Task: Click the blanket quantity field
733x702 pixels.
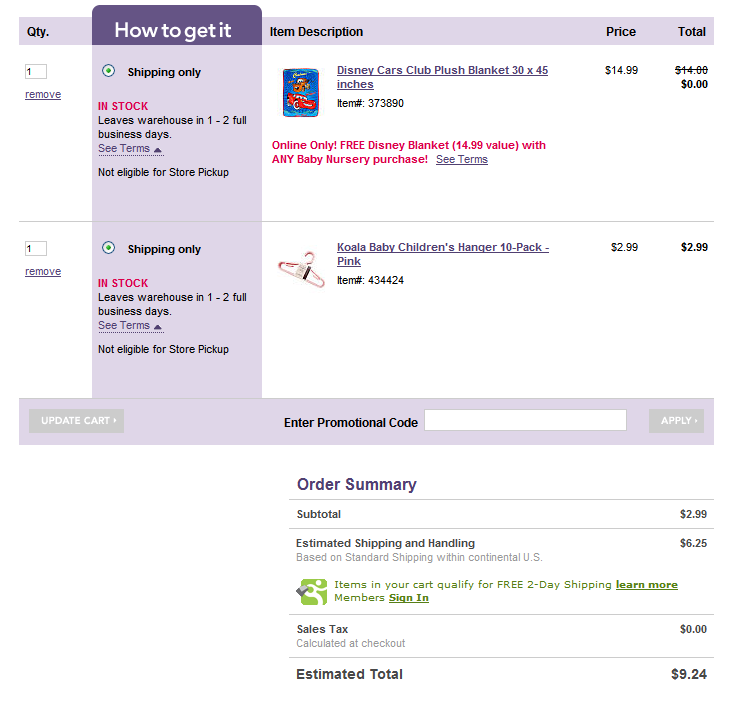Action: [x=36, y=72]
